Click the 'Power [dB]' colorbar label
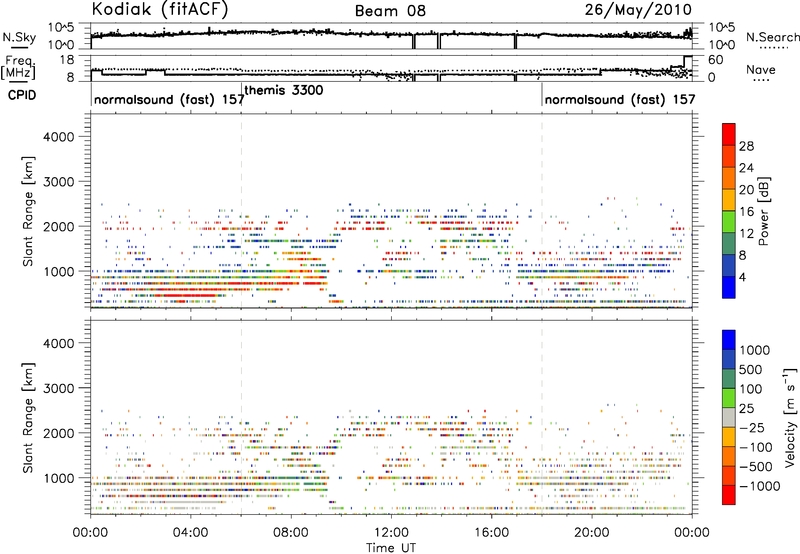This screenshot has width=800, height=554. [x=763, y=211]
